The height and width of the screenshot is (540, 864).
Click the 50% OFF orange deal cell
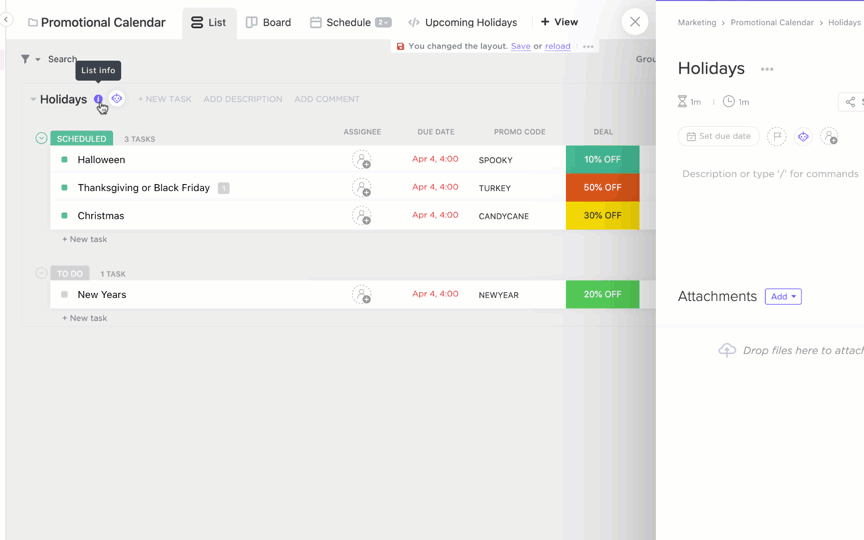click(602, 188)
